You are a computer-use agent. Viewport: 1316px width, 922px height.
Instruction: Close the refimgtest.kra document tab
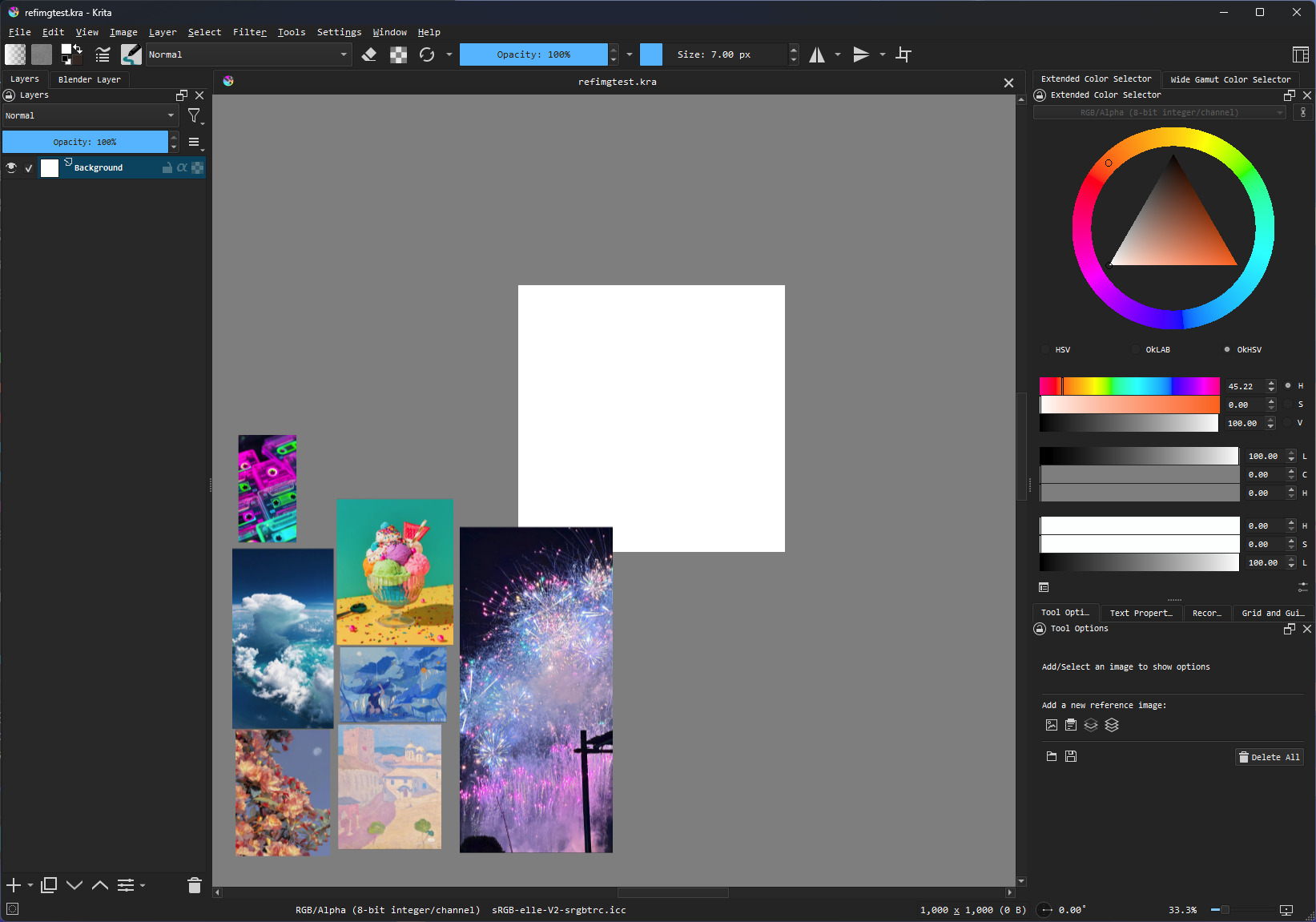coord(1008,83)
